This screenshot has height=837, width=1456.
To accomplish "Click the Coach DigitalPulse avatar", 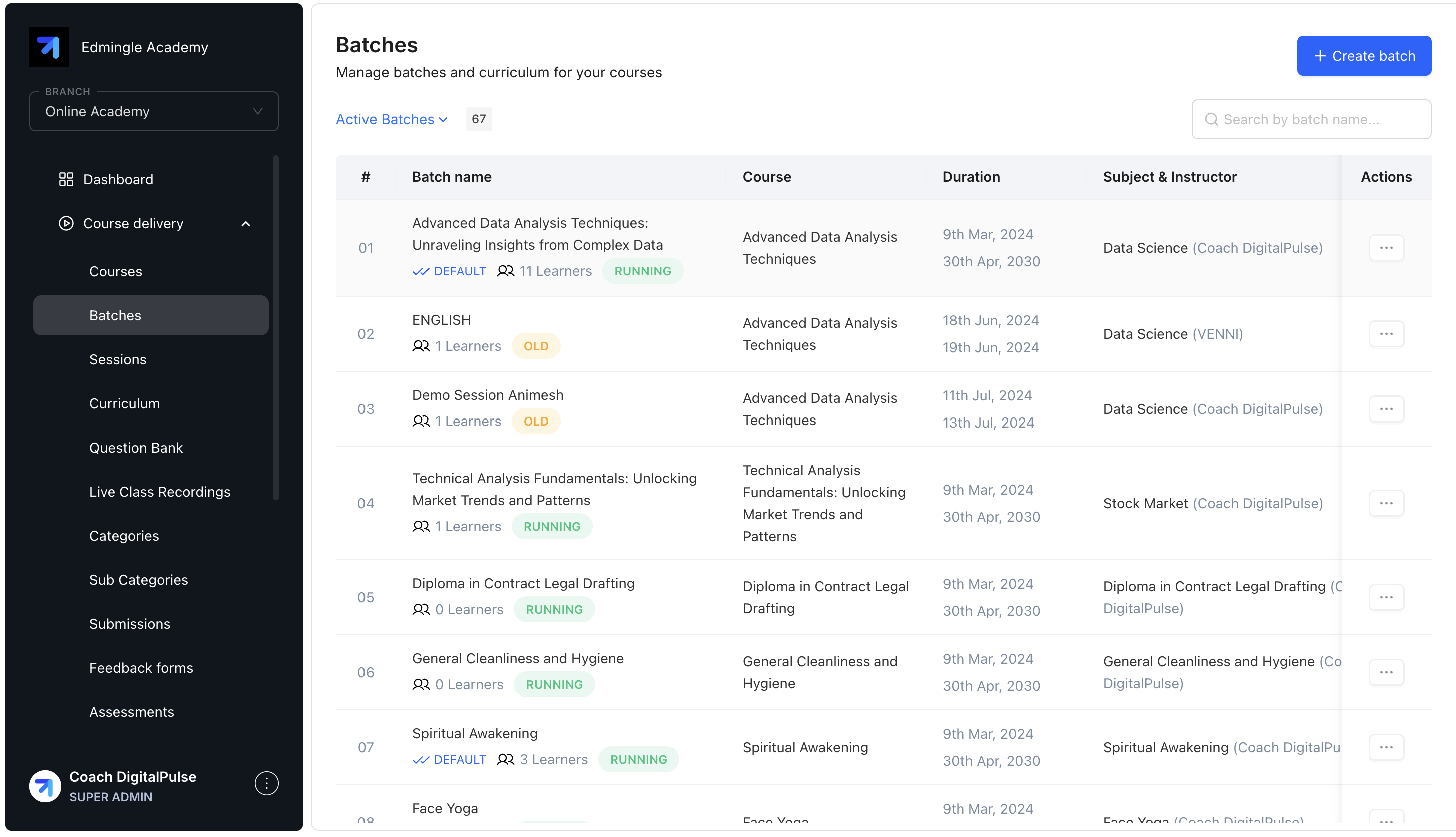I will [x=45, y=786].
